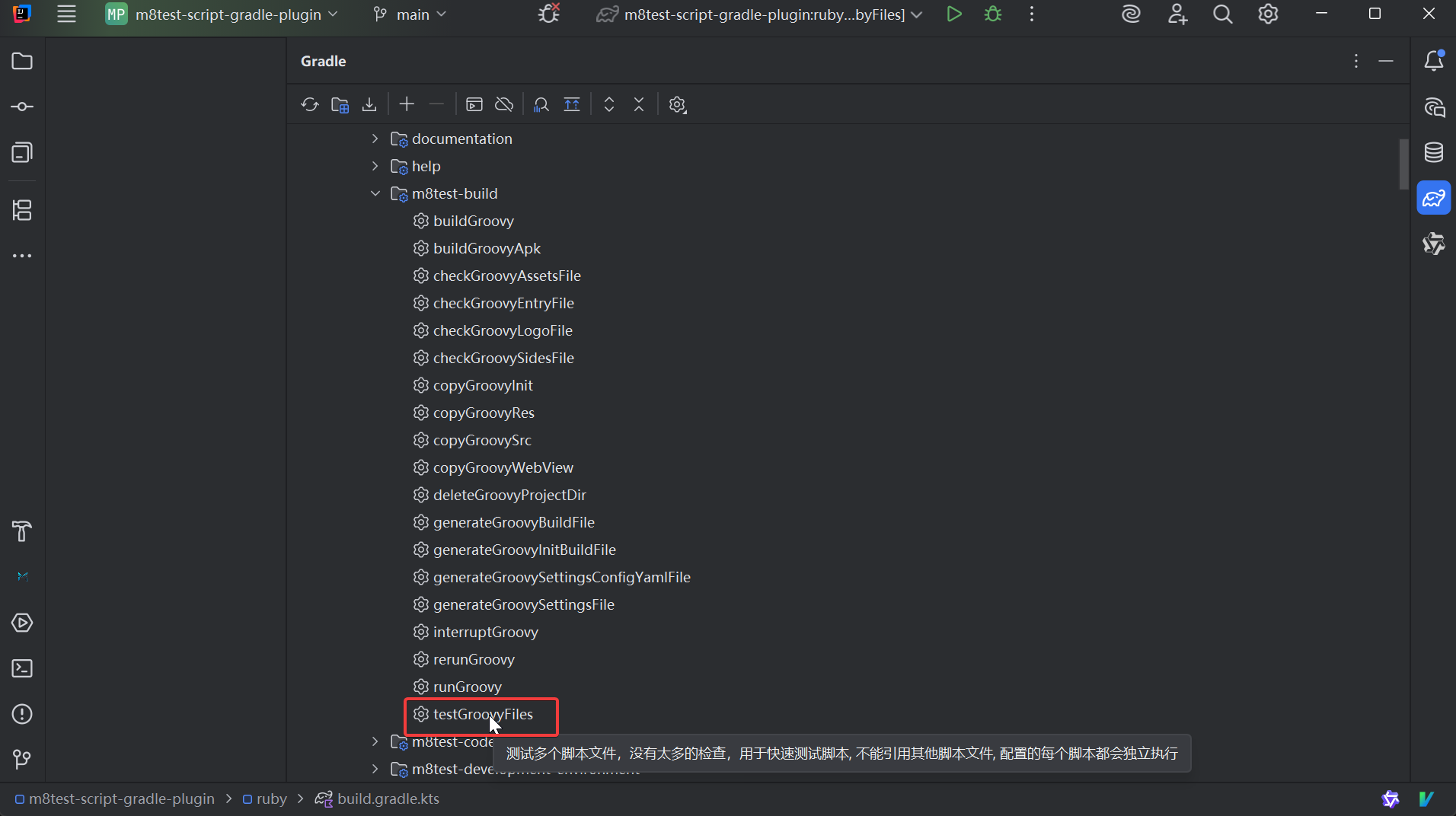Screen dimensions: 1456x816
Task: Expand all Gradle tree nodes
Action: click(x=609, y=104)
